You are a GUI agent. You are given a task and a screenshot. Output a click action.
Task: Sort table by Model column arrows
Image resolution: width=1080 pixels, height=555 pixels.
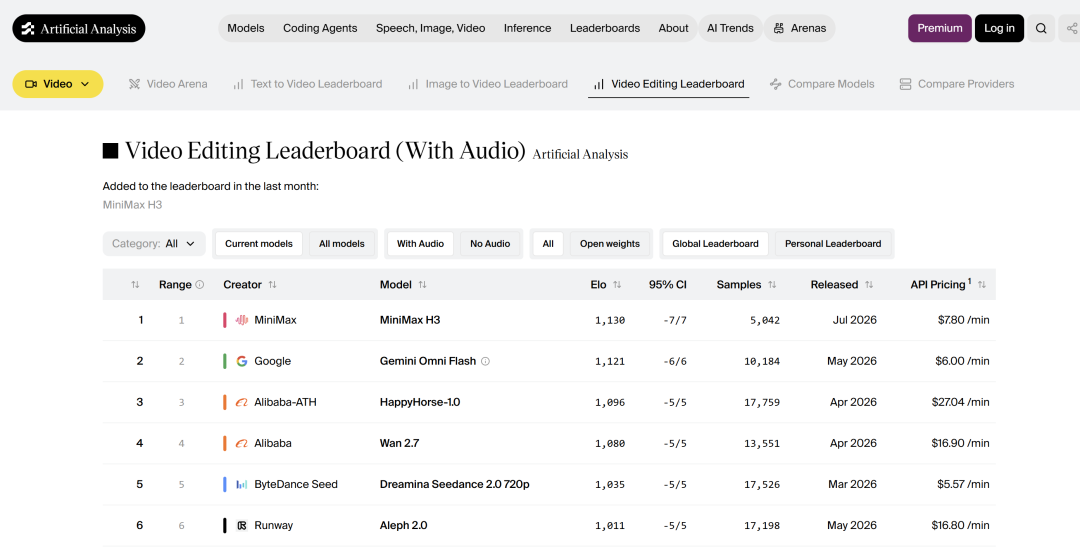pyautogui.click(x=422, y=284)
